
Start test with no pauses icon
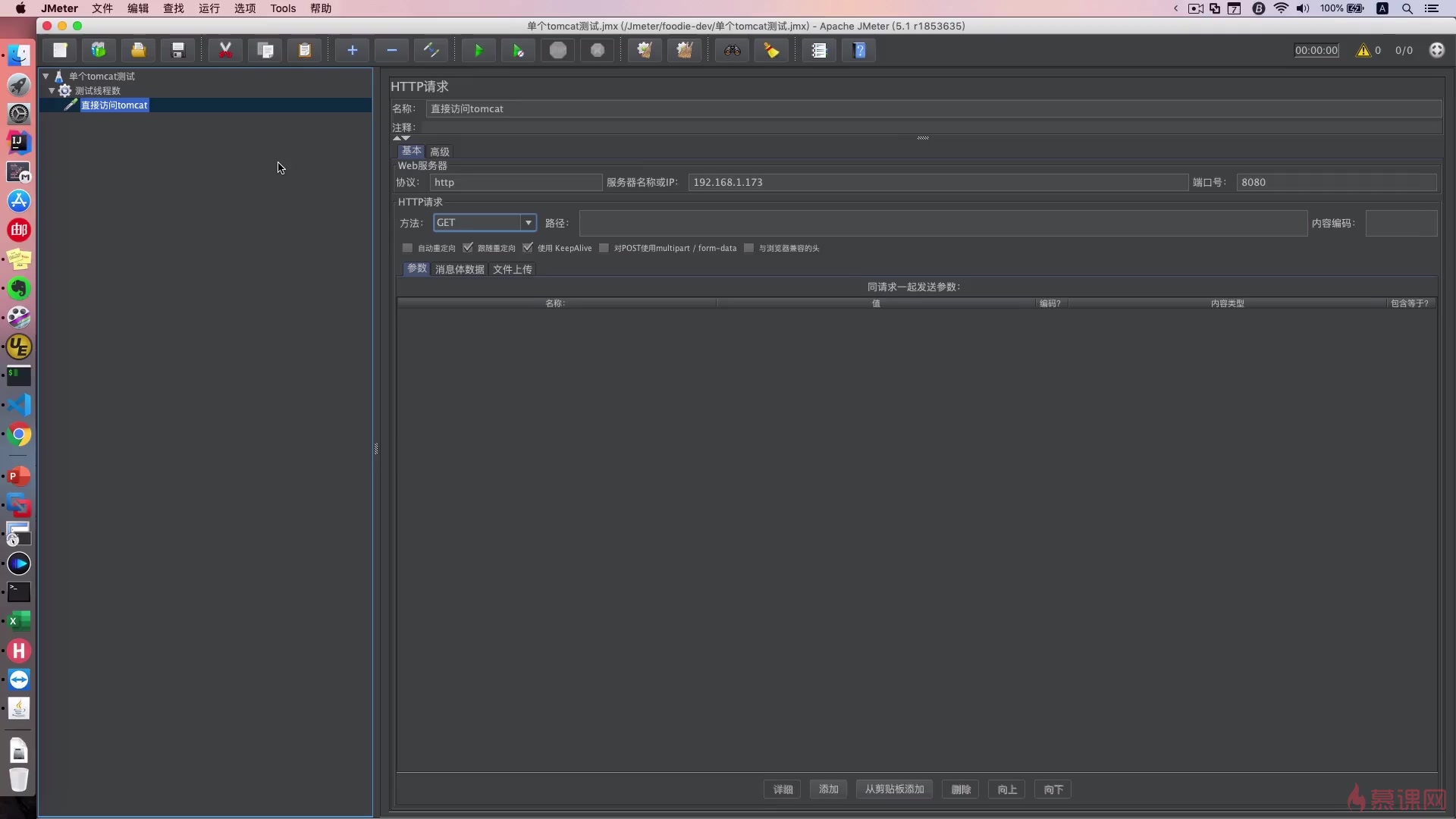518,50
